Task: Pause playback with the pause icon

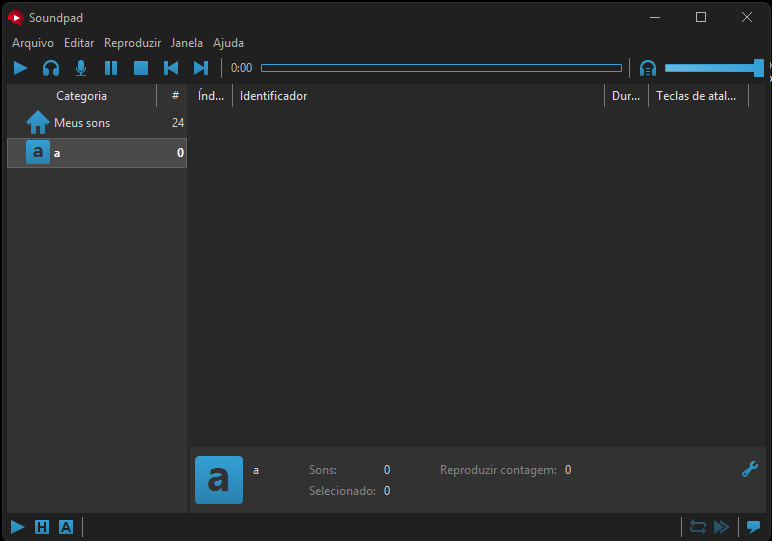Action: point(111,68)
